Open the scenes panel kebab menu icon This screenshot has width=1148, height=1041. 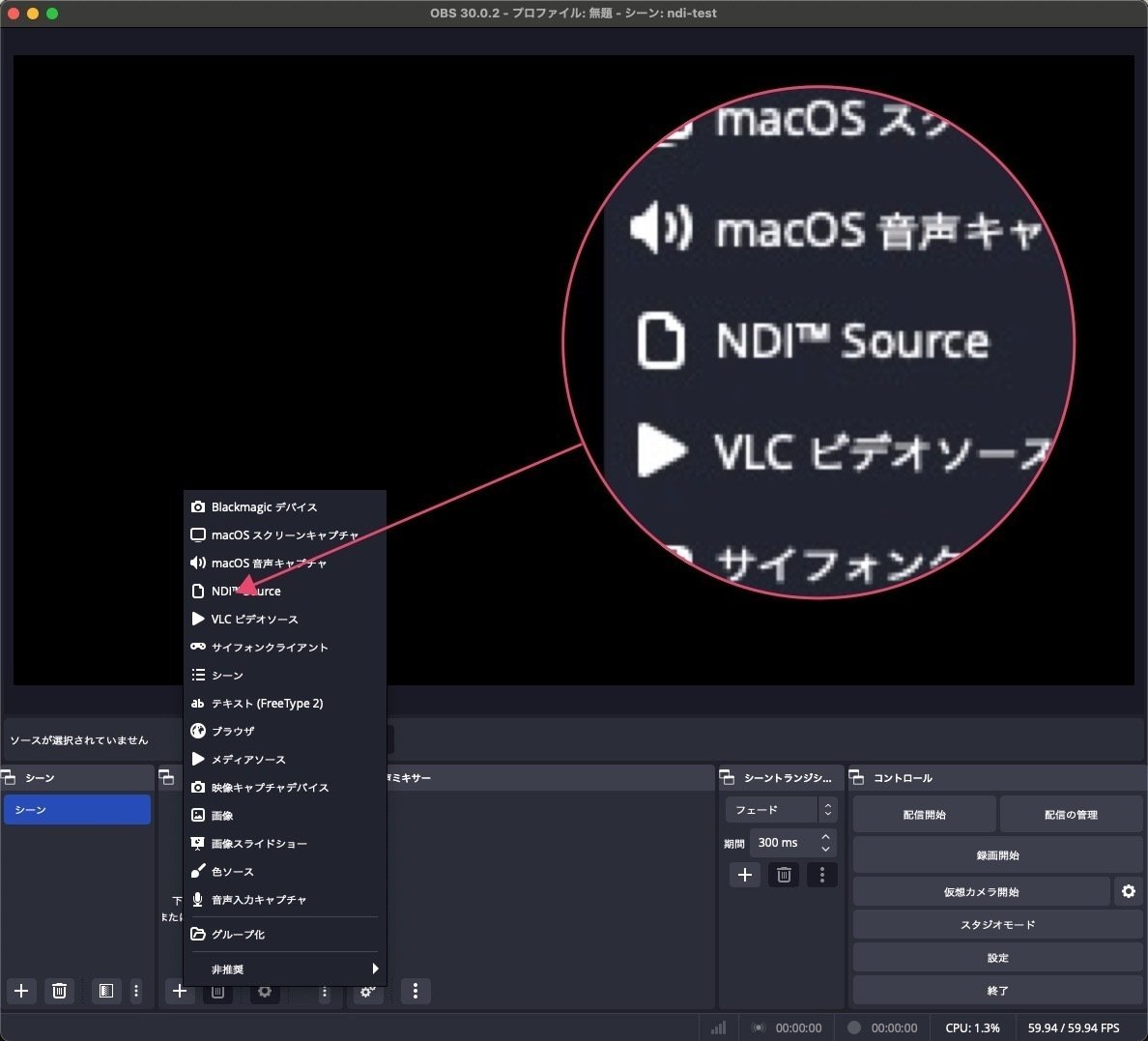coord(136,991)
